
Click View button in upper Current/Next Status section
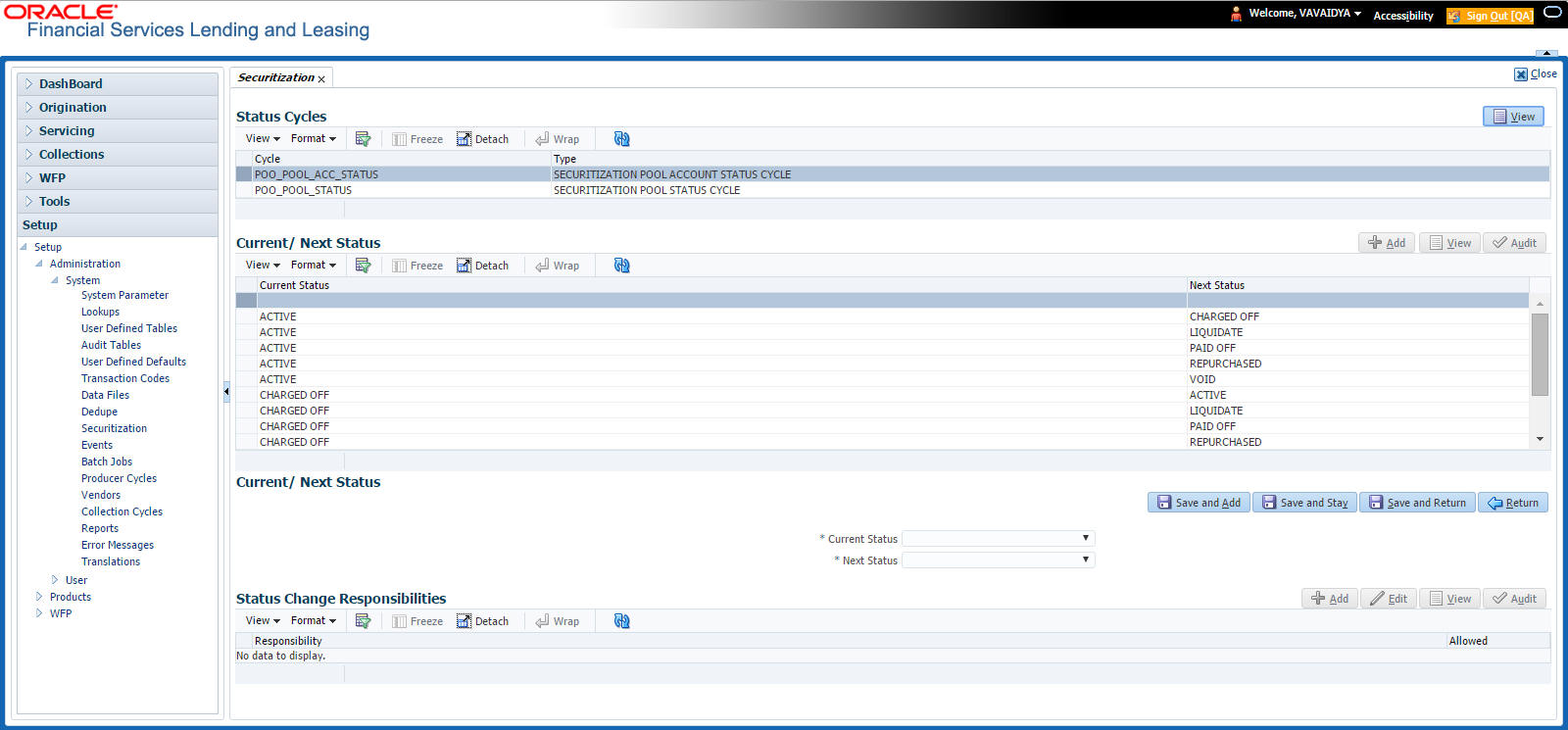[1450, 243]
